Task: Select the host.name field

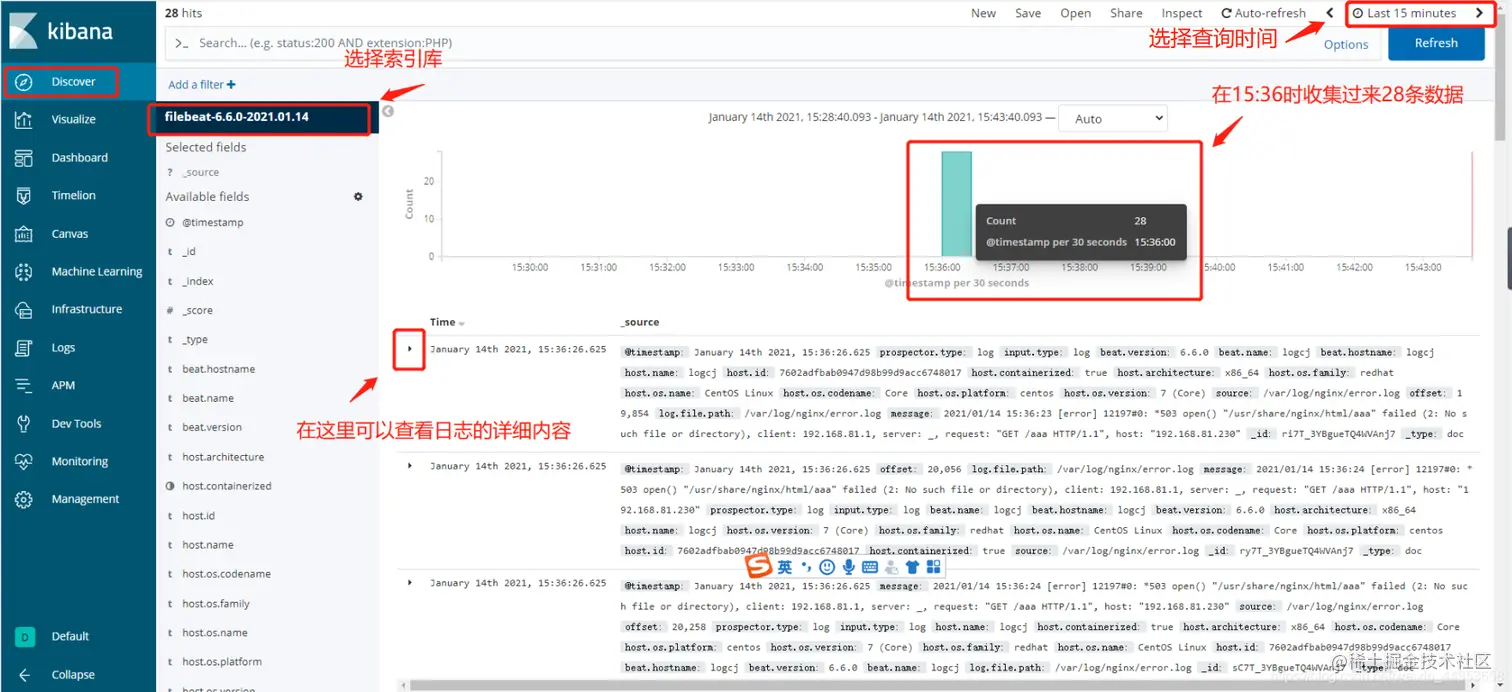Action: (208, 545)
